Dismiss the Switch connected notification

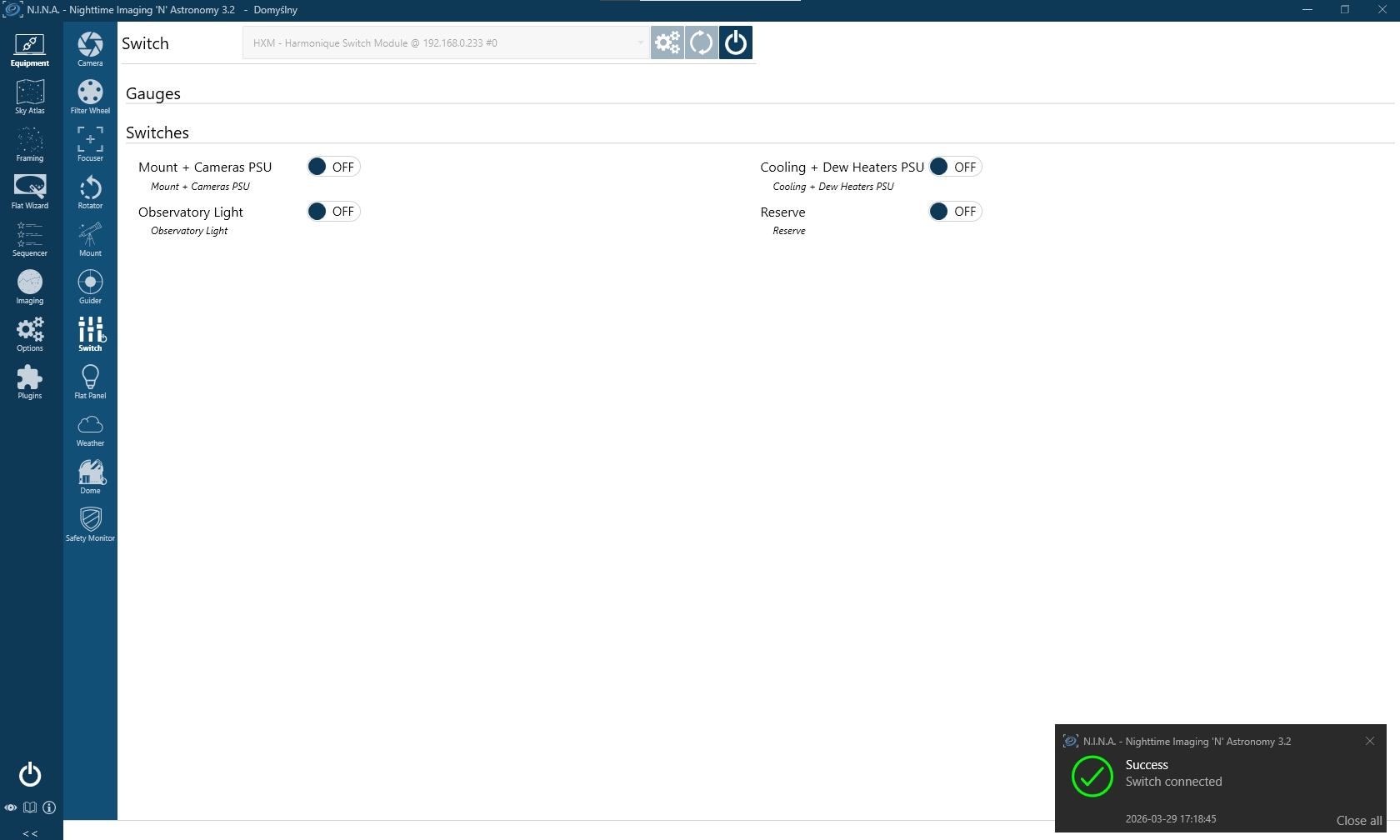pyautogui.click(x=1369, y=741)
